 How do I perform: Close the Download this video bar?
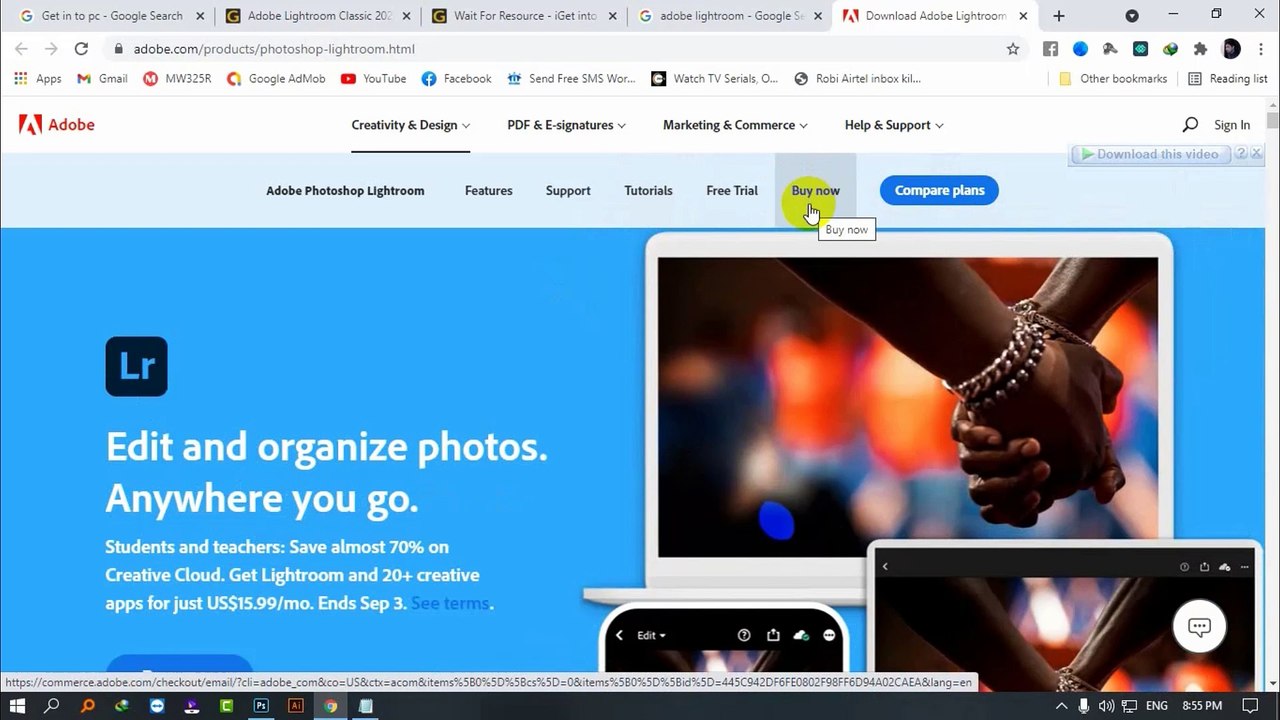[x=1256, y=154]
